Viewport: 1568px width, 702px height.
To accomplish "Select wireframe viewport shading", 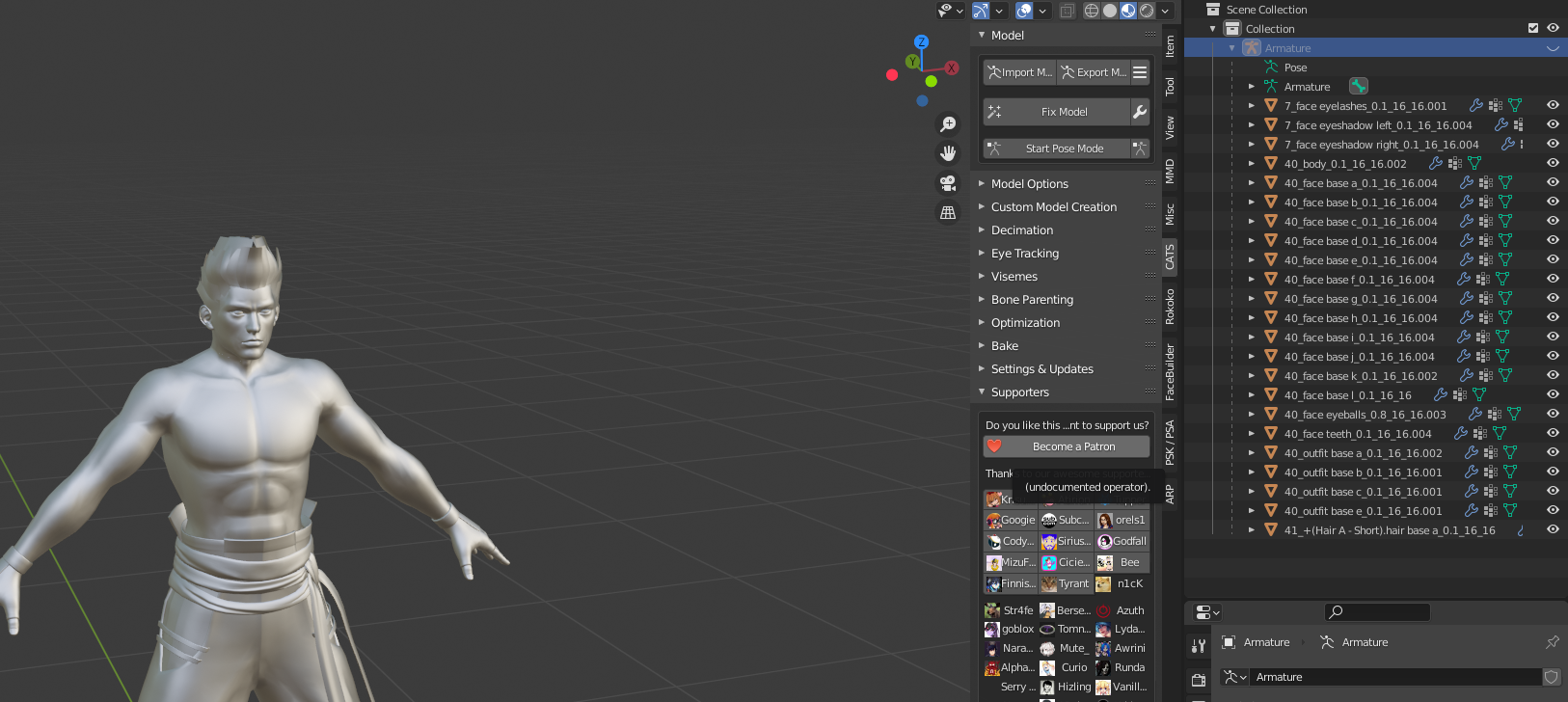I will click(x=1092, y=11).
